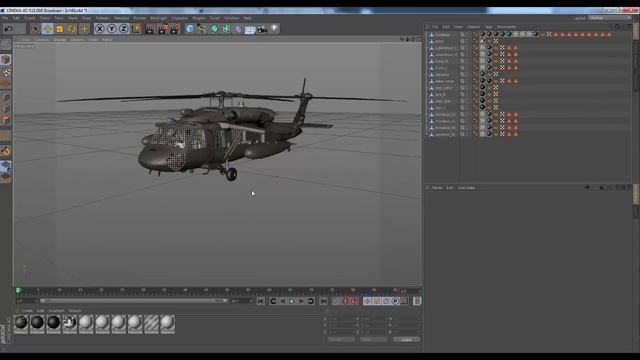This screenshot has height=360, width=640.
Task: Go to end of animation
Action: point(323,301)
